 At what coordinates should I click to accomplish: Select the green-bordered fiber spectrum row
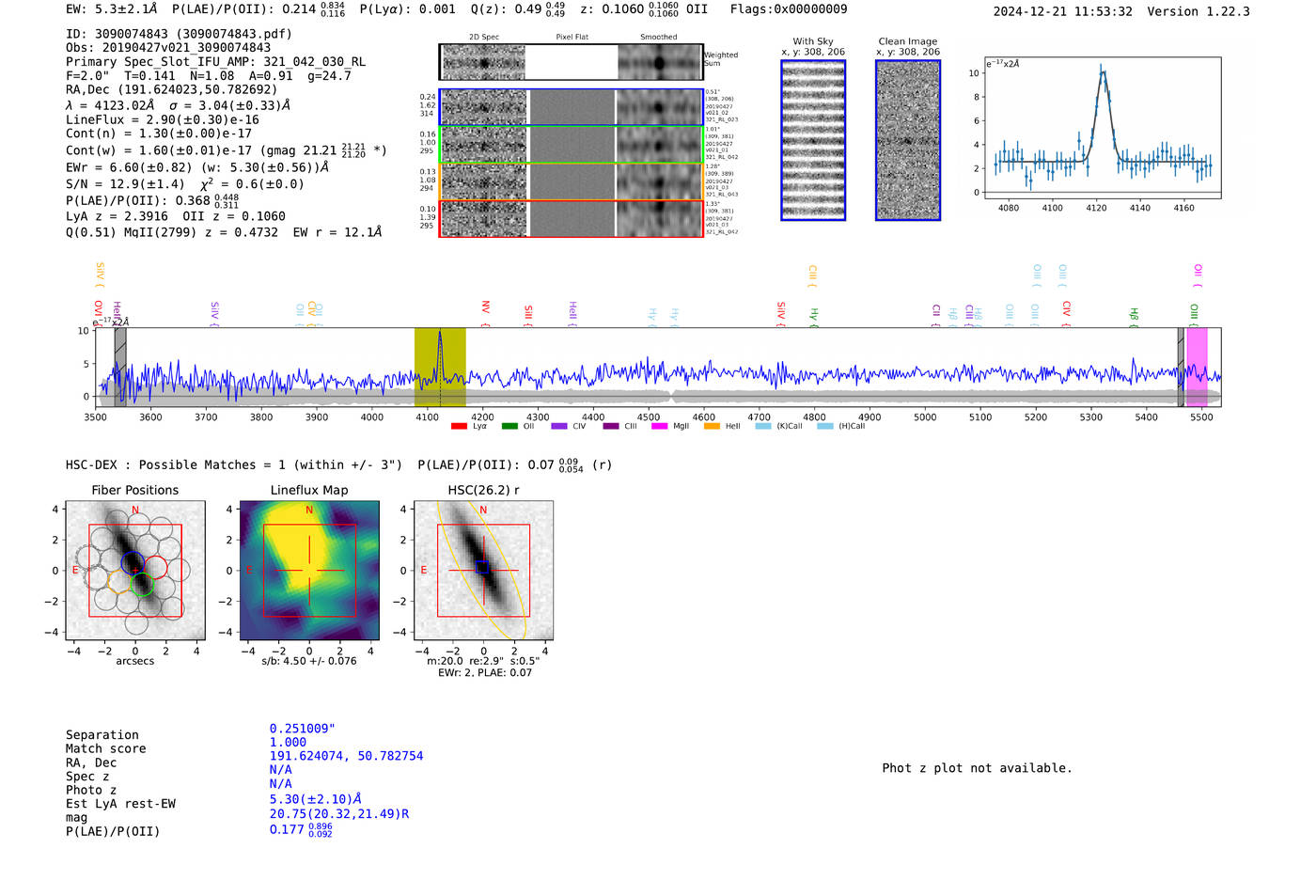click(x=572, y=145)
